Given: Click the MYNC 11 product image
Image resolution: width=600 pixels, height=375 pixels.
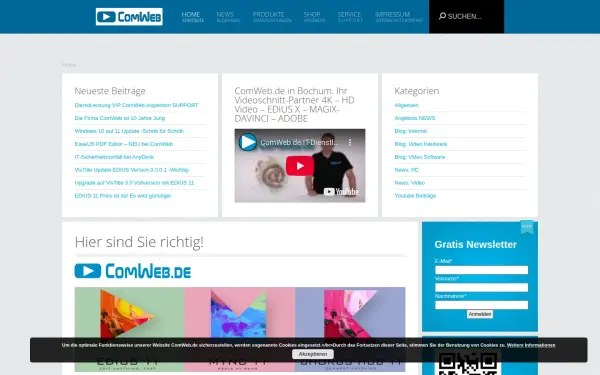Looking at the screenshot, I should pos(240,329).
